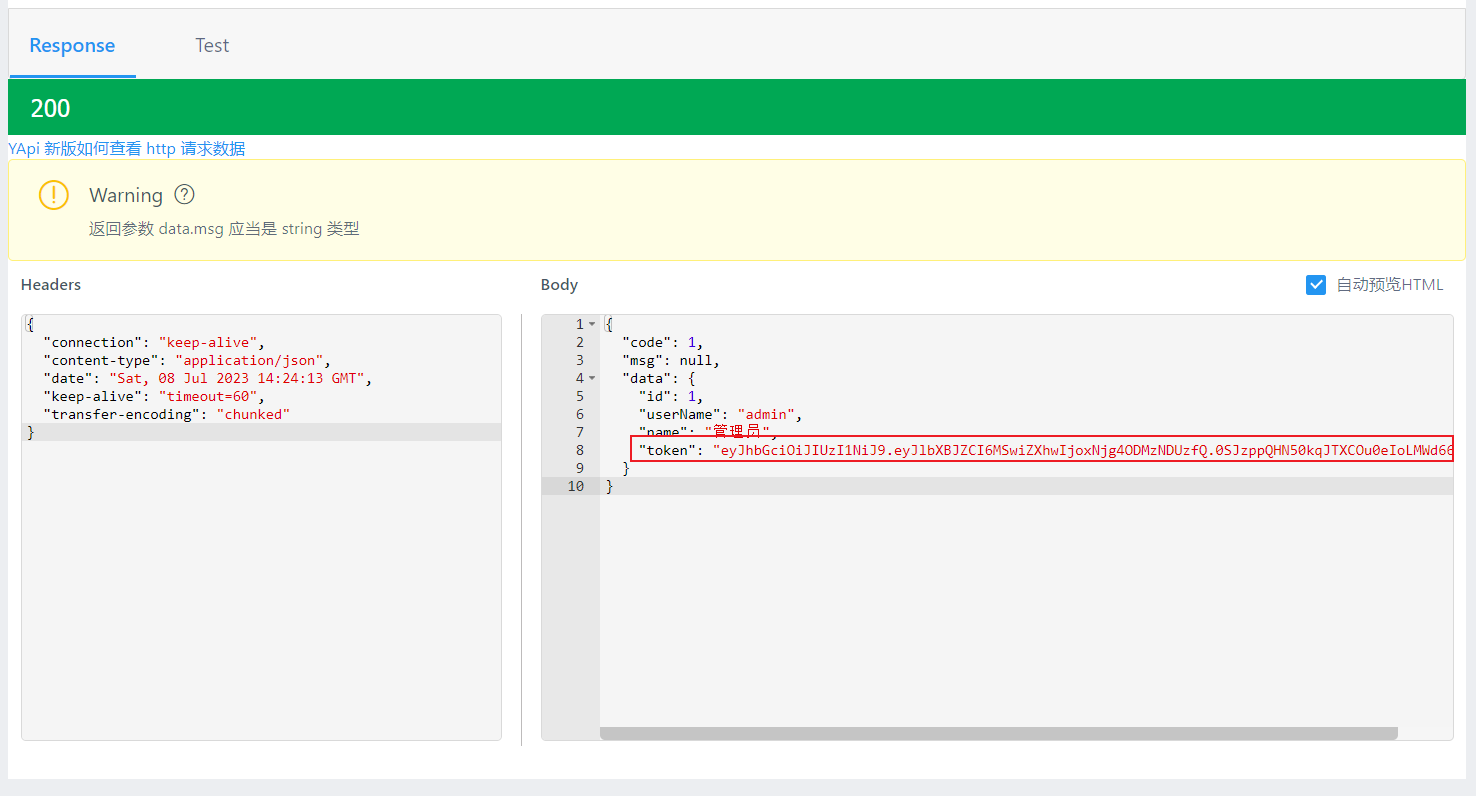
Task: Open the YApi http request data link
Action: (127, 149)
